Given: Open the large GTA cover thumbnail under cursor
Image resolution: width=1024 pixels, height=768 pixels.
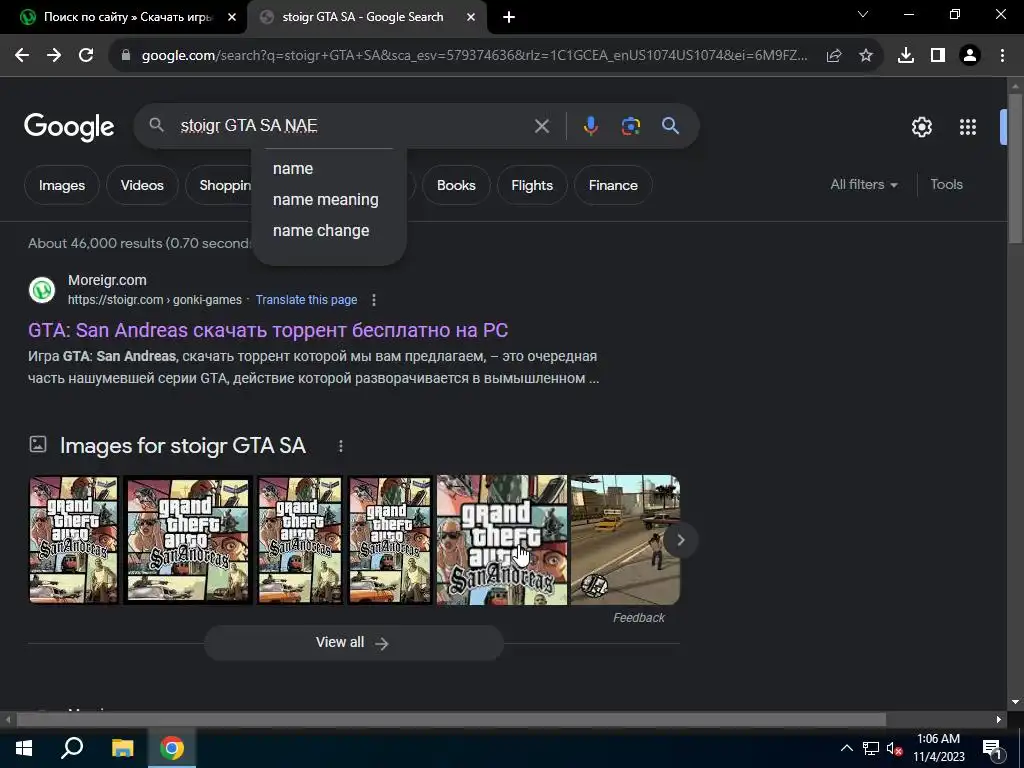Looking at the screenshot, I should point(502,539).
